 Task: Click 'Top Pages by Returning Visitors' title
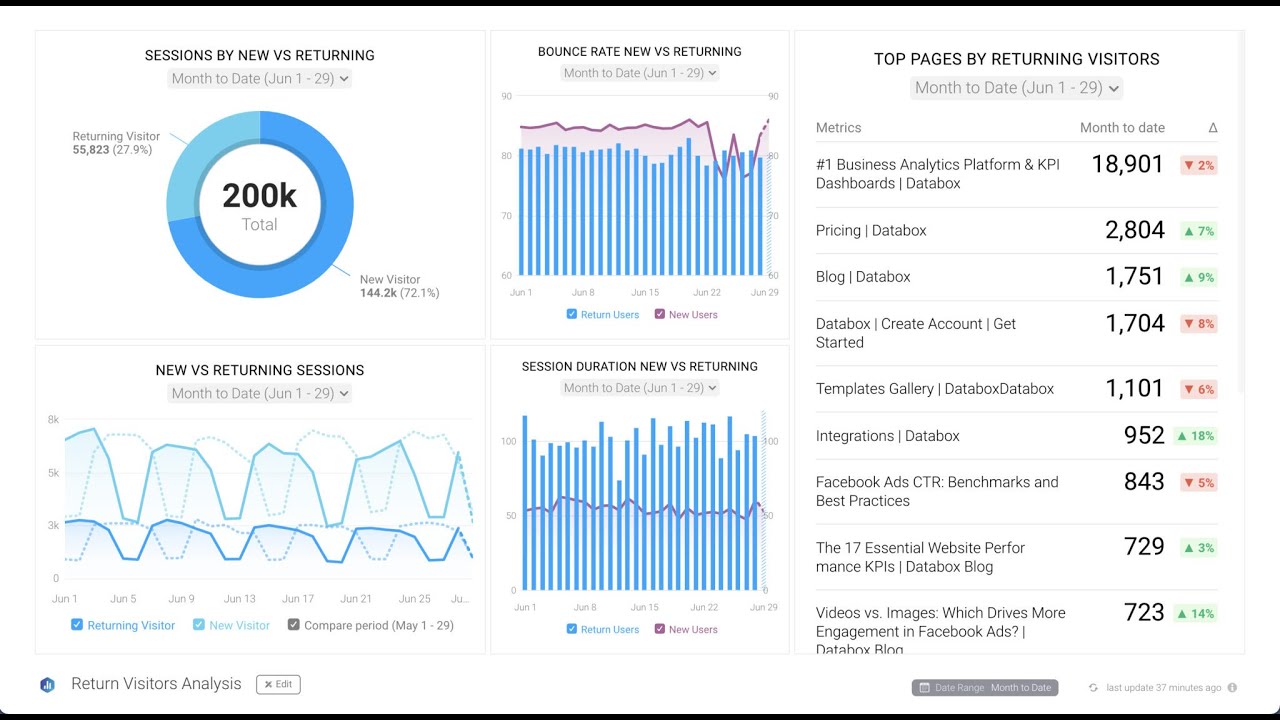pos(1017,59)
